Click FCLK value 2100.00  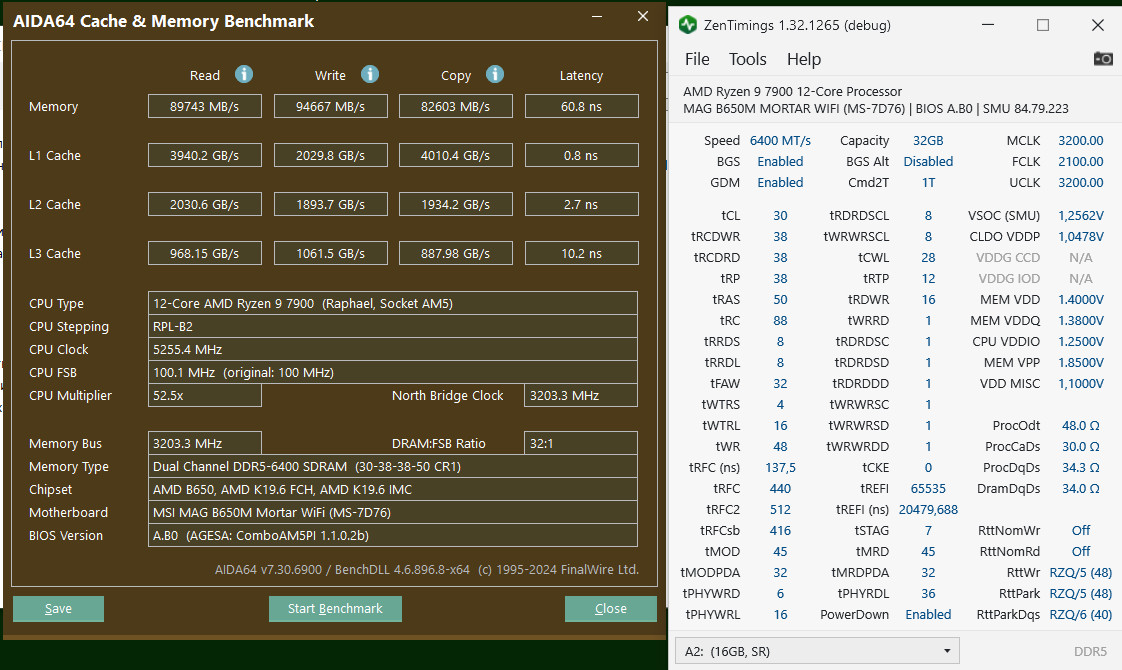(1080, 162)
